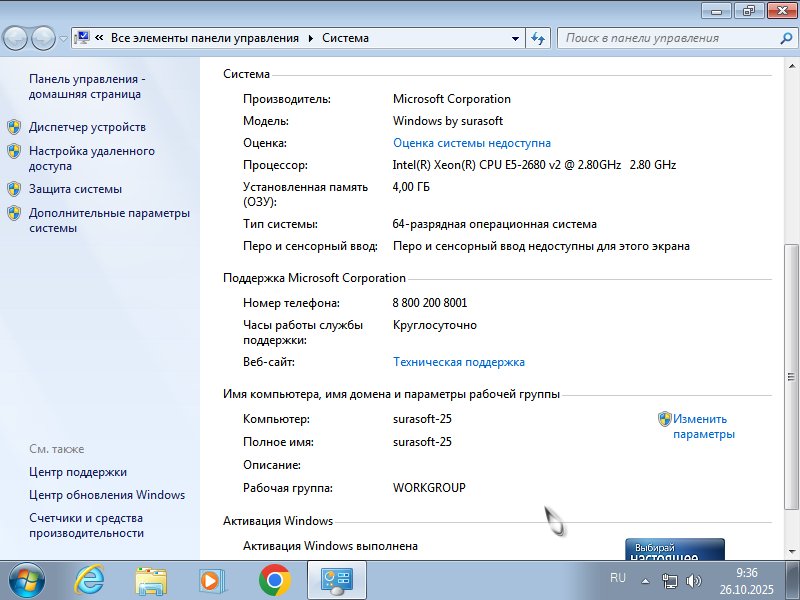Screen dimensions: 800x600
Task: Open Google Chrome from taskbar
Action: (274, 579)
